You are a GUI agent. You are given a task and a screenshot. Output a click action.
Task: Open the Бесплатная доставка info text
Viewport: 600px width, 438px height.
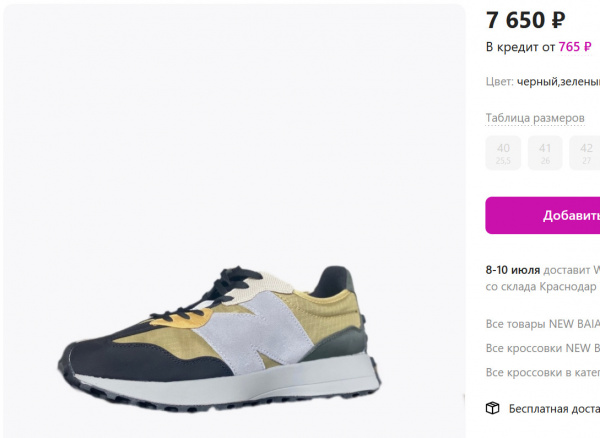(554, 409)
